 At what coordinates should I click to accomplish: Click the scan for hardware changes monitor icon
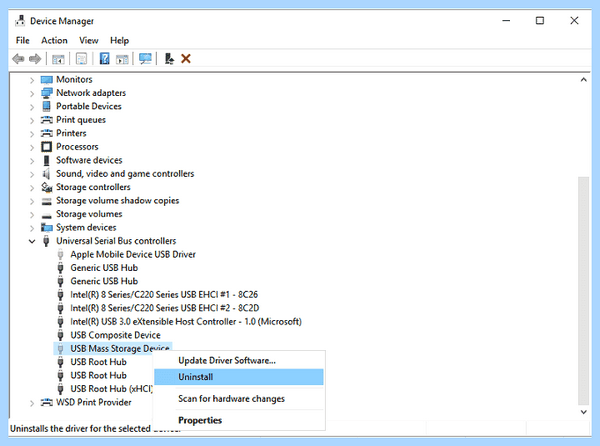coord(145,59)
